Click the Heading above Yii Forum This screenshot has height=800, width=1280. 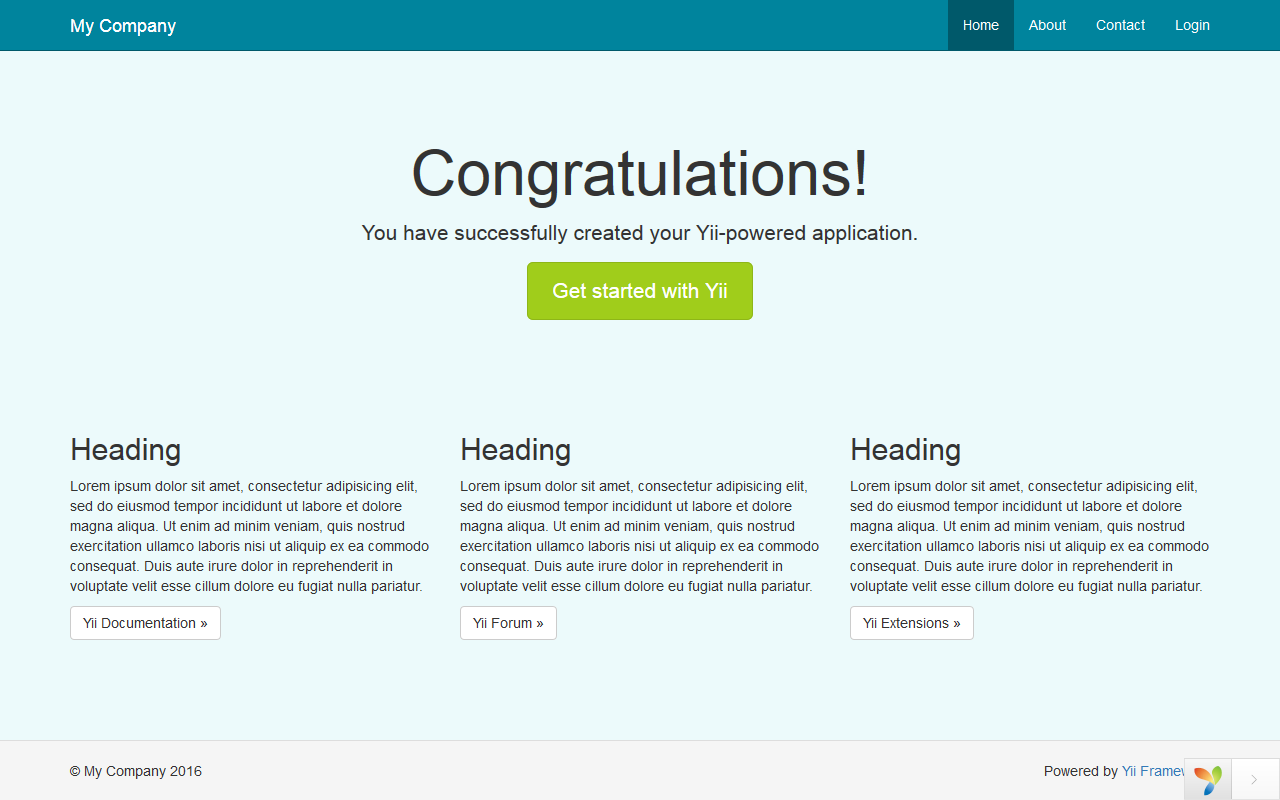tap(515, 450)
